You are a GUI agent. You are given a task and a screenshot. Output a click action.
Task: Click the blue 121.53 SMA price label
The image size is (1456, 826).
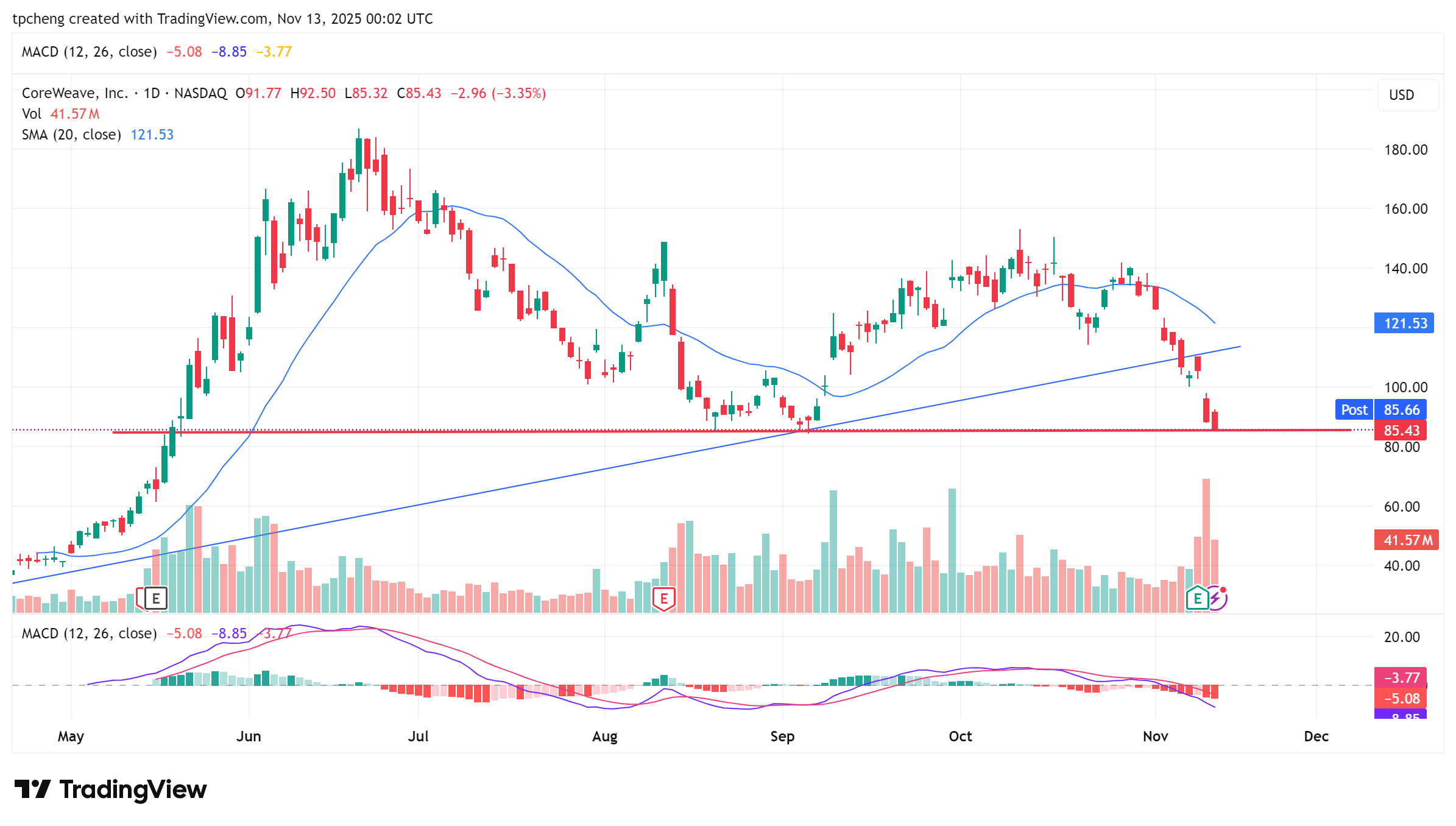click(x=1404, y=323)
